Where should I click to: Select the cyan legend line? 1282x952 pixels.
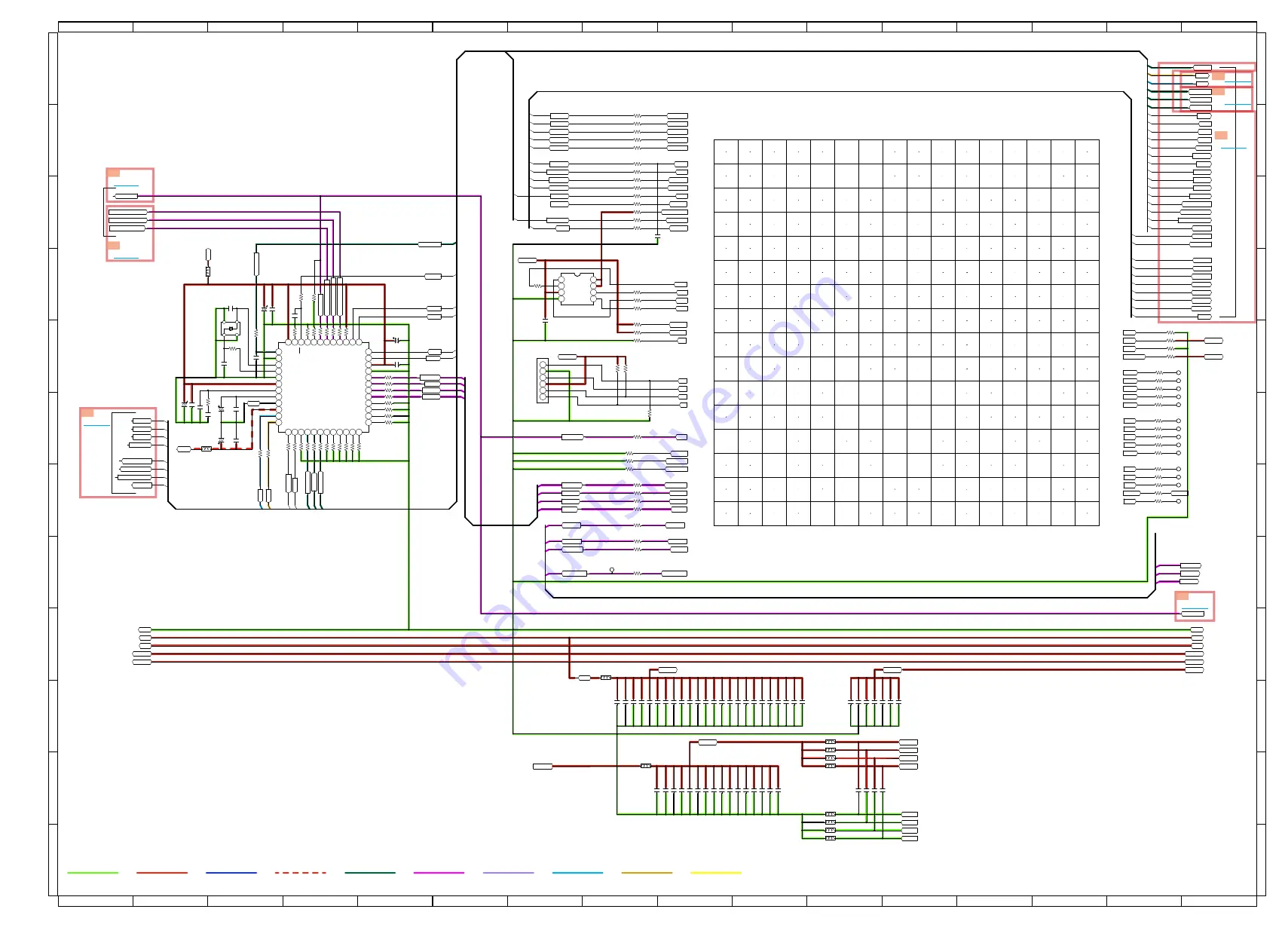point(577,872)
